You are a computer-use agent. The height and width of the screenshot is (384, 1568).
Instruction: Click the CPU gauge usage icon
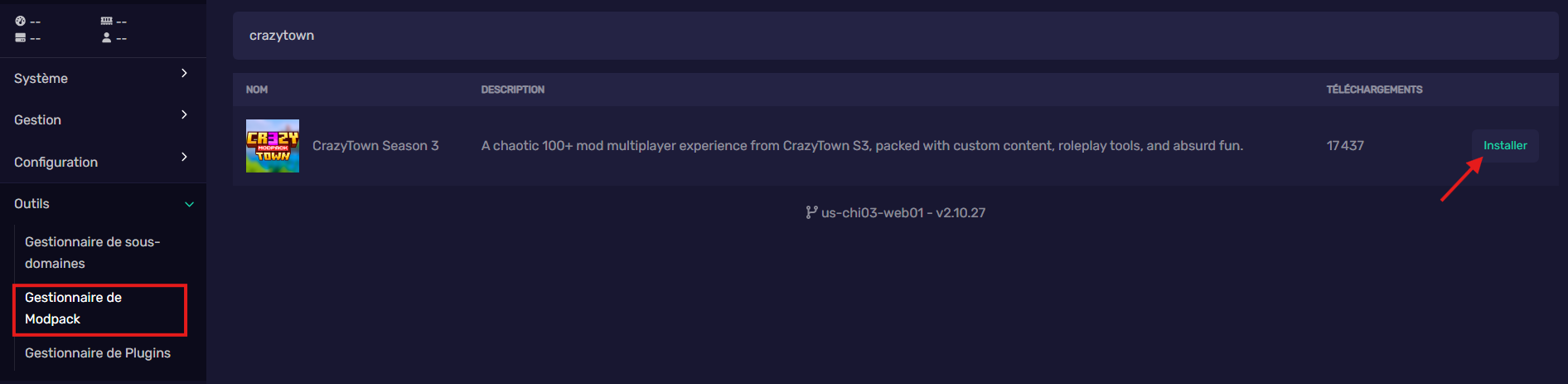(x=20, y=21)
